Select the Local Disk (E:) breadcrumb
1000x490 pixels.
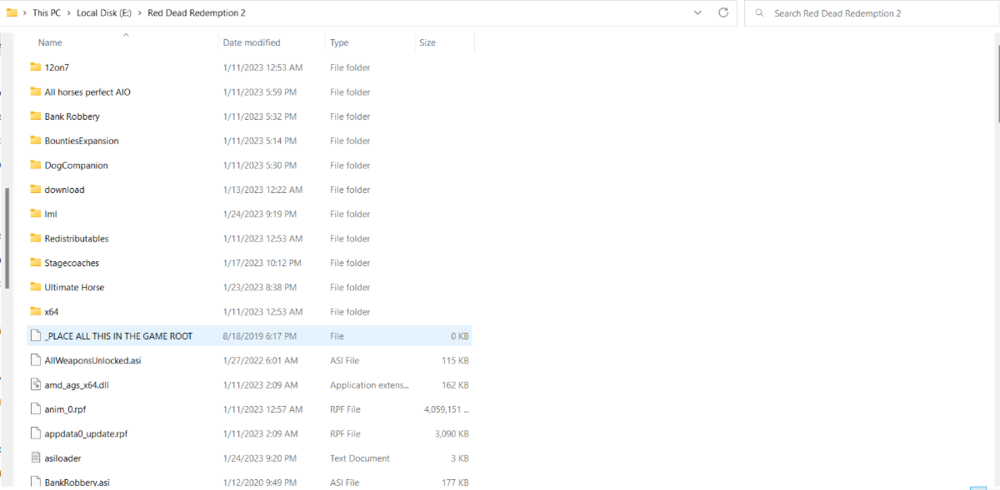105,13
